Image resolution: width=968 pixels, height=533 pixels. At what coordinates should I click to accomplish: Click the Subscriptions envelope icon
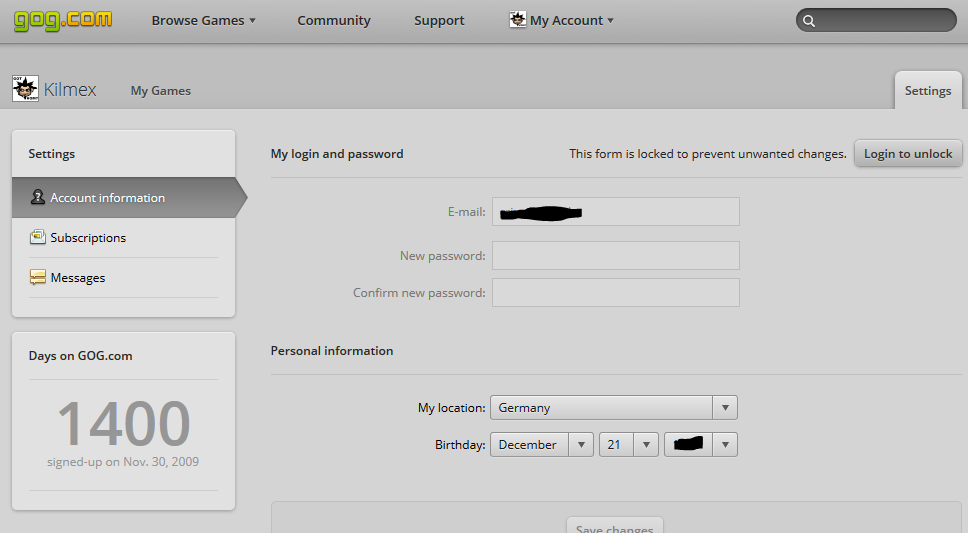pos(38,237)
